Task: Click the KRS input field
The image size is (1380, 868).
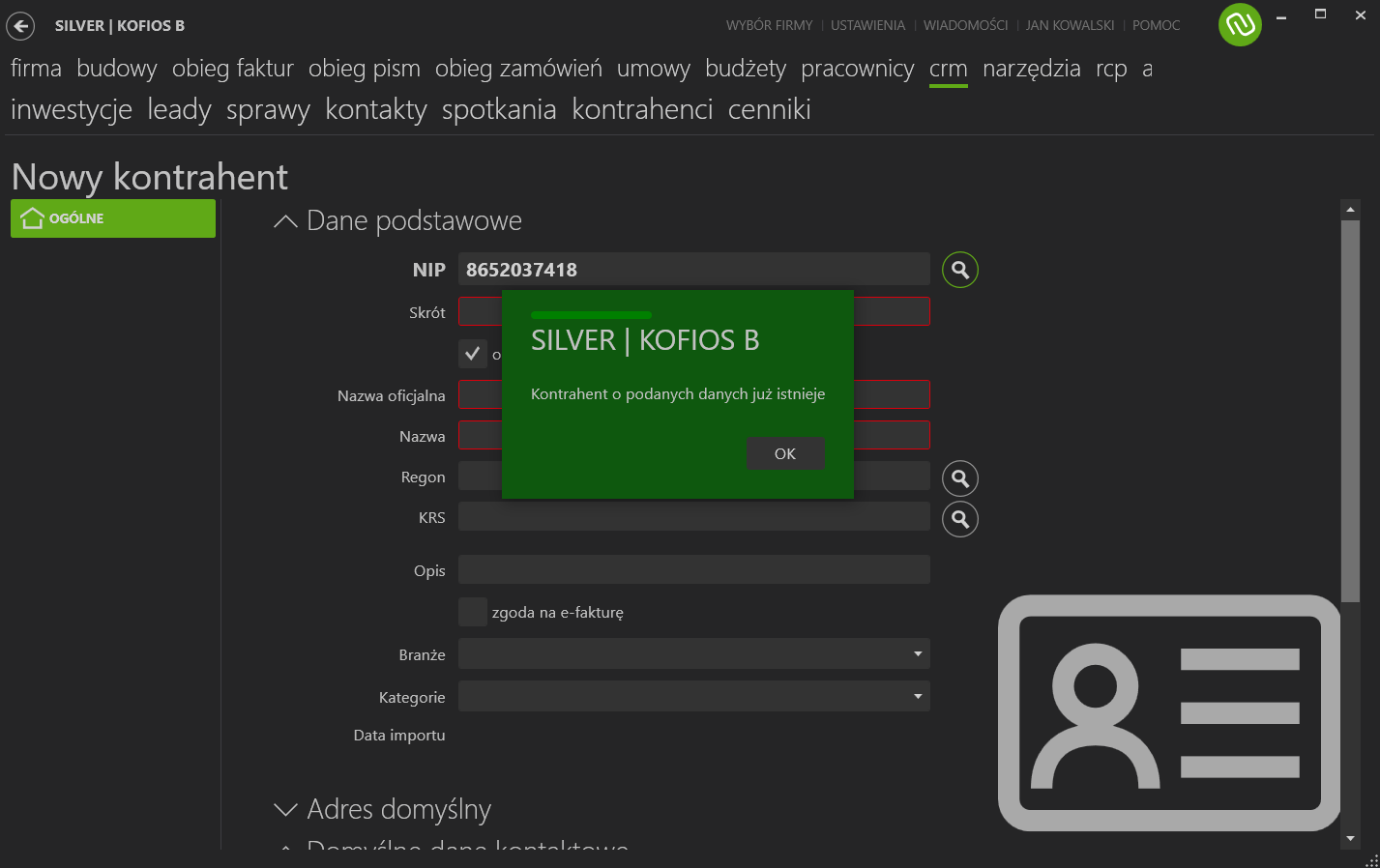Action: pyautogui.click(x=693, y=517)
